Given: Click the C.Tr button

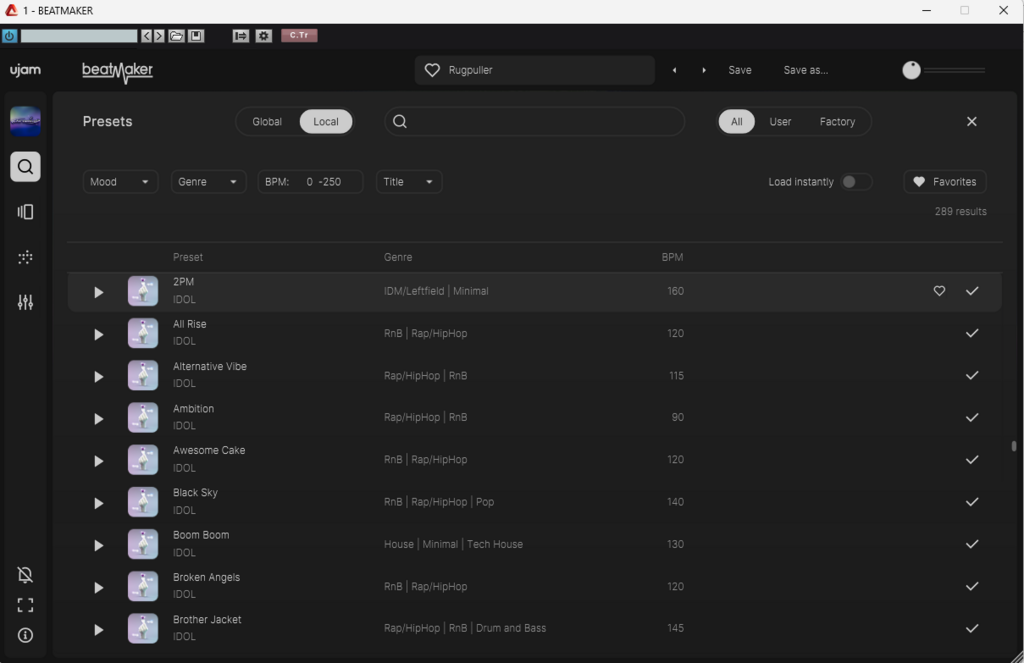Looking at the screenshot, I should (299, 35).
